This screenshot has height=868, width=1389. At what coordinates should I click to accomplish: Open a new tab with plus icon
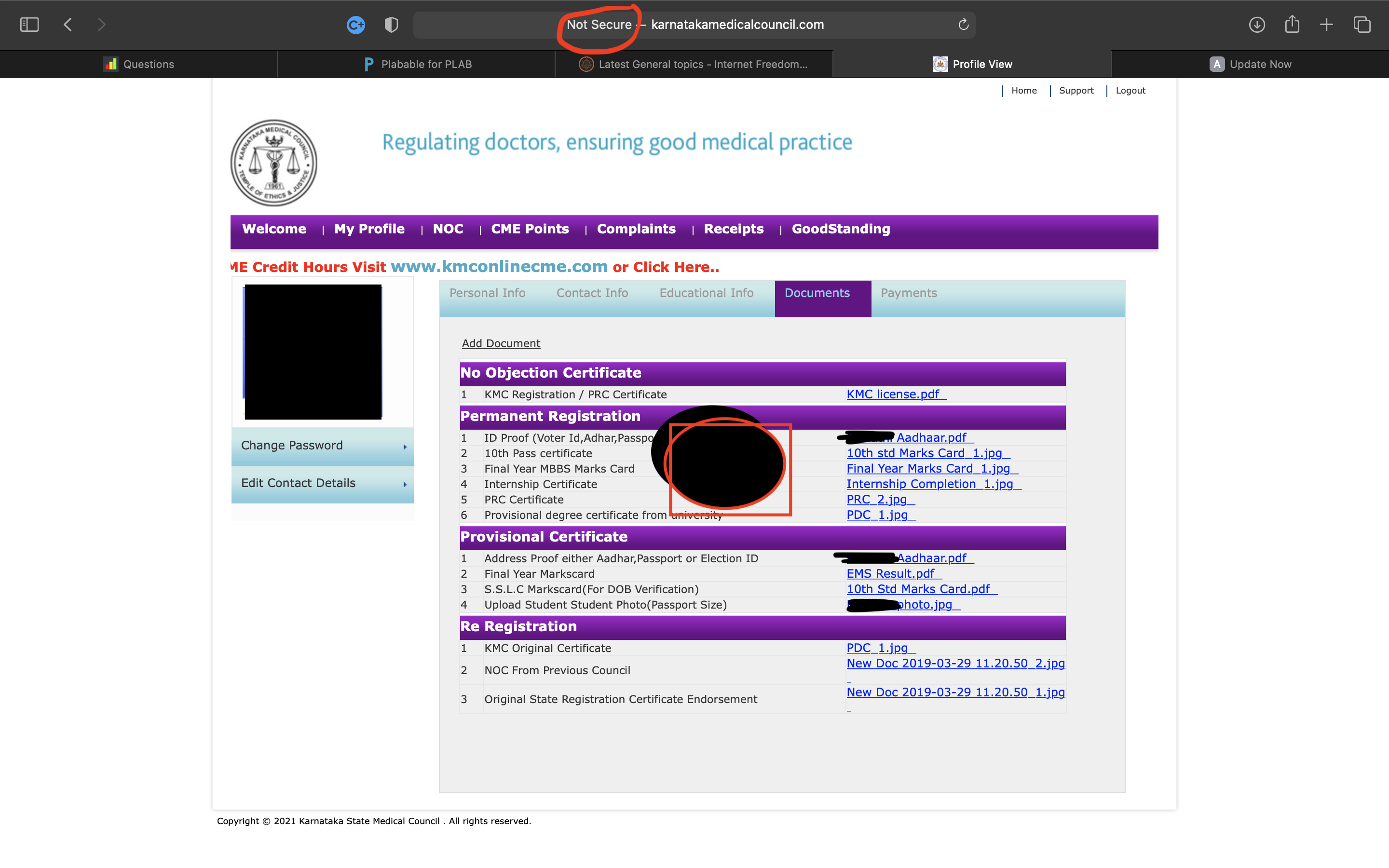pos(1326,25)
